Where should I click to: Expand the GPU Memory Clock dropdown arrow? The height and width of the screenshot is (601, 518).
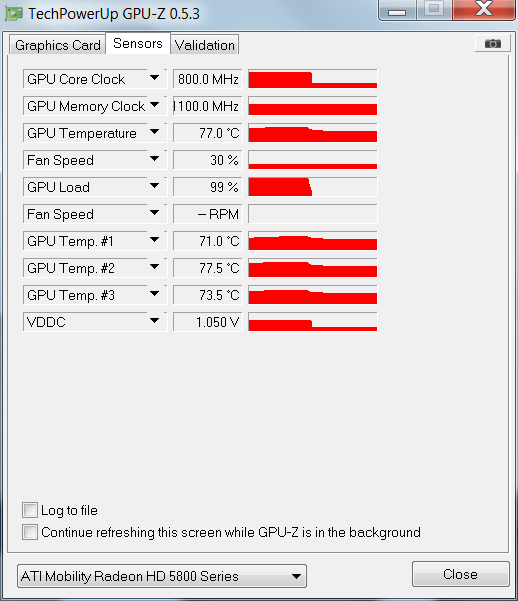click(155, 105)
